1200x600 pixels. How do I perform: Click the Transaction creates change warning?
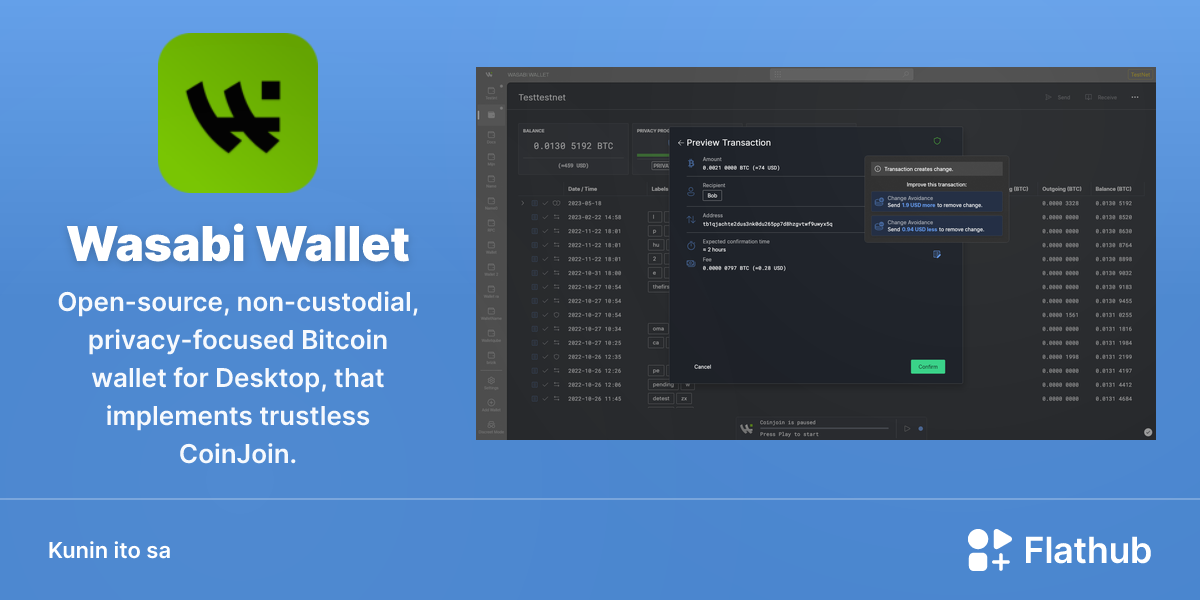click(x=936, y=169)
